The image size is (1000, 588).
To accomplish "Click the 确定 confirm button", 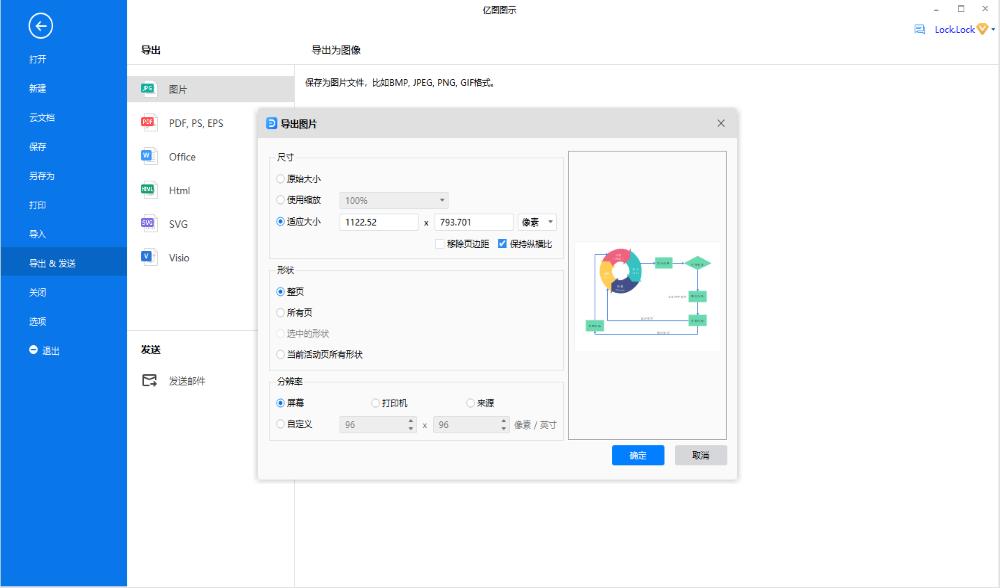I will click(x=637, y=455).
